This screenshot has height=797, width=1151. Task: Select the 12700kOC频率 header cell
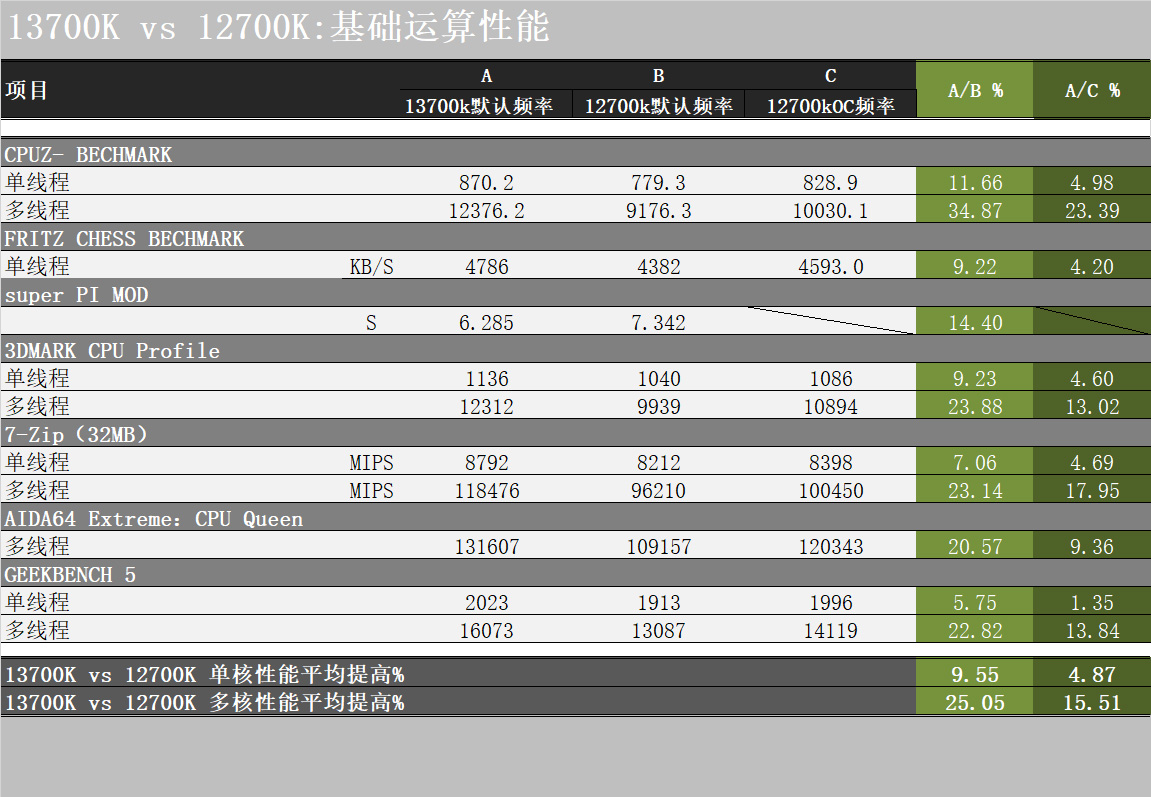pos(830,105)
